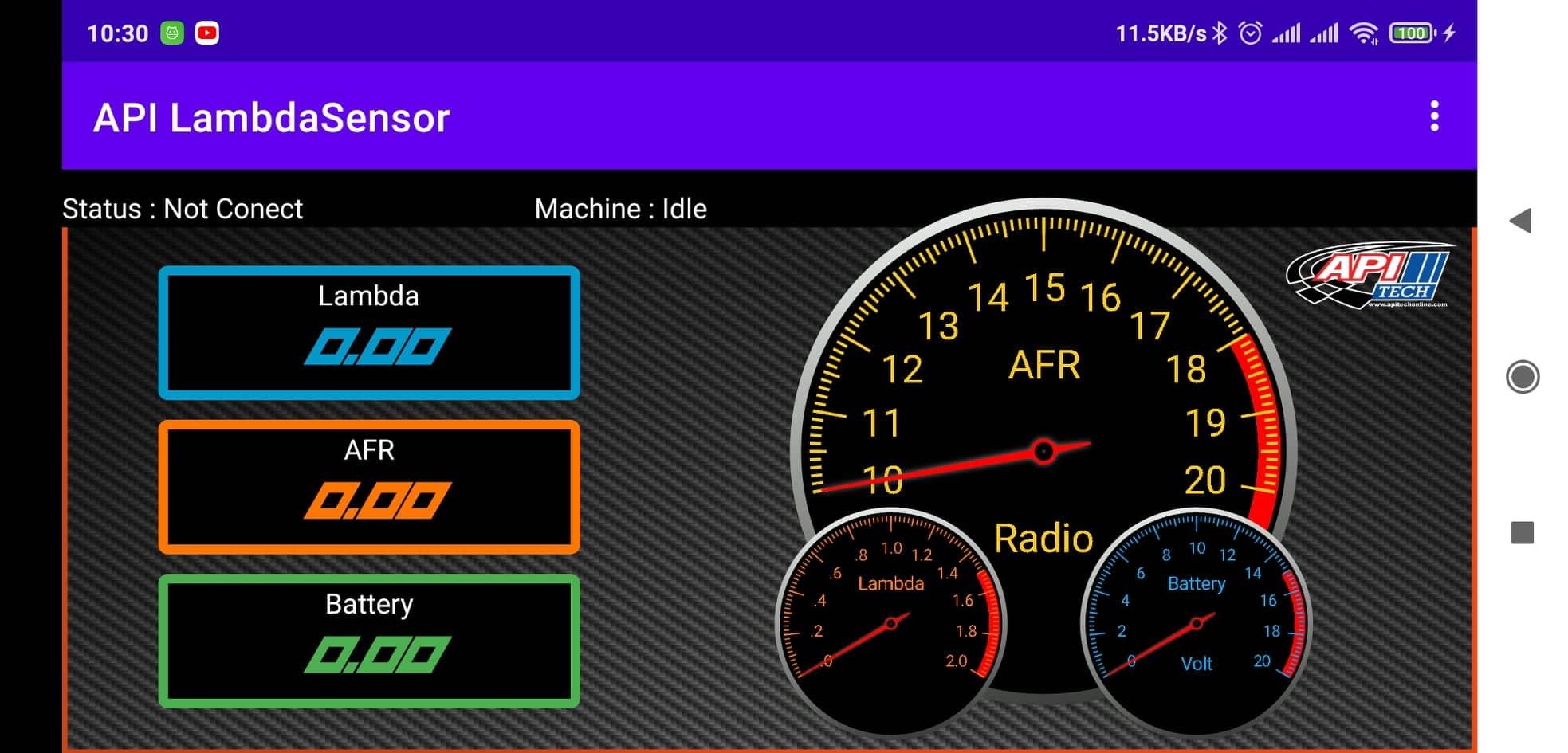Select the orange AFR readout box
The image size is (1568, 753).
369,487
